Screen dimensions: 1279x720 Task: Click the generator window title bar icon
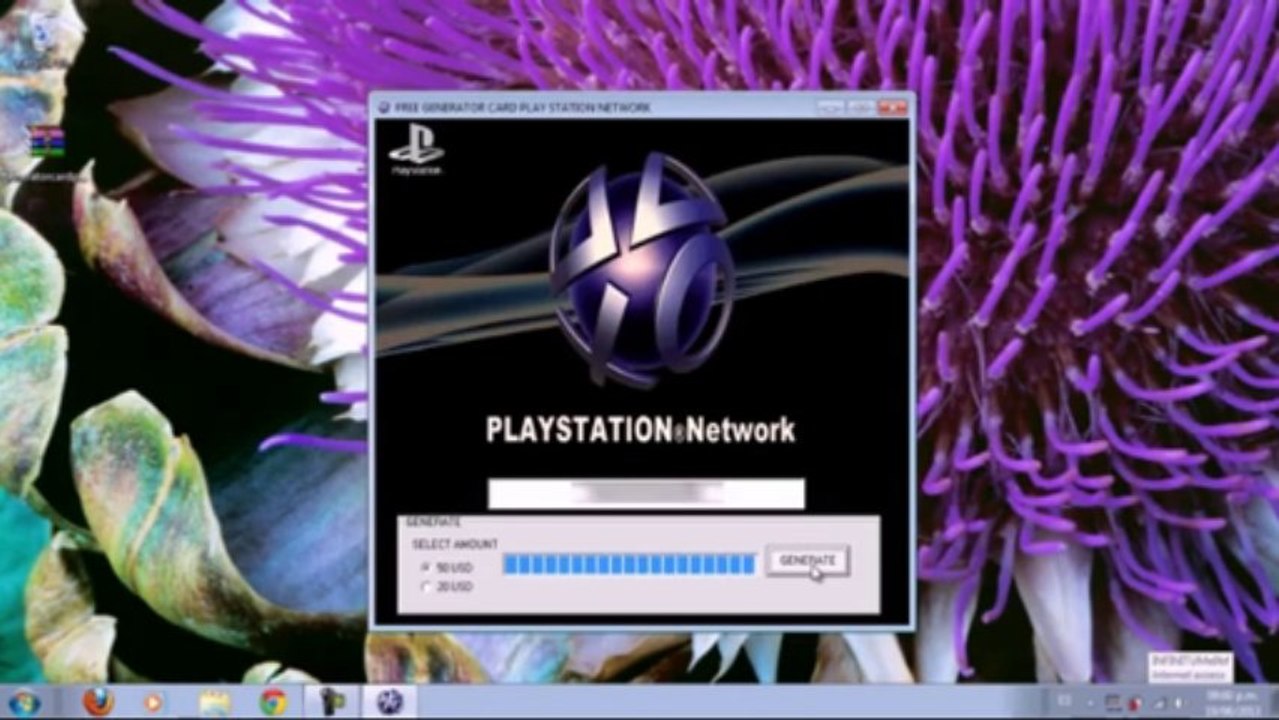386,107
